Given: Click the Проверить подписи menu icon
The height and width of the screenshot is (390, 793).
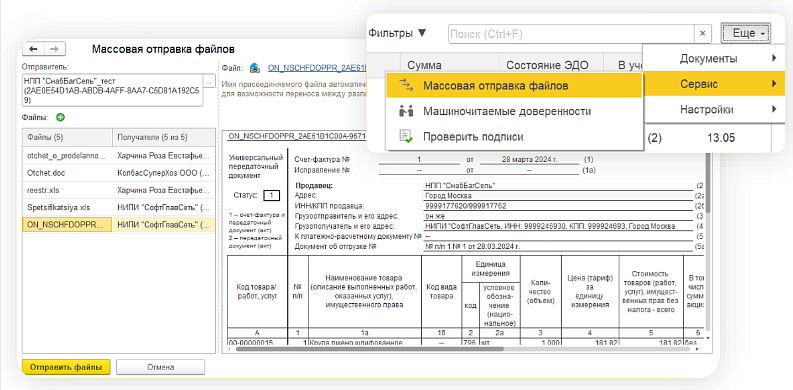Looking at the screenshot, I should [x=406, y=136].
